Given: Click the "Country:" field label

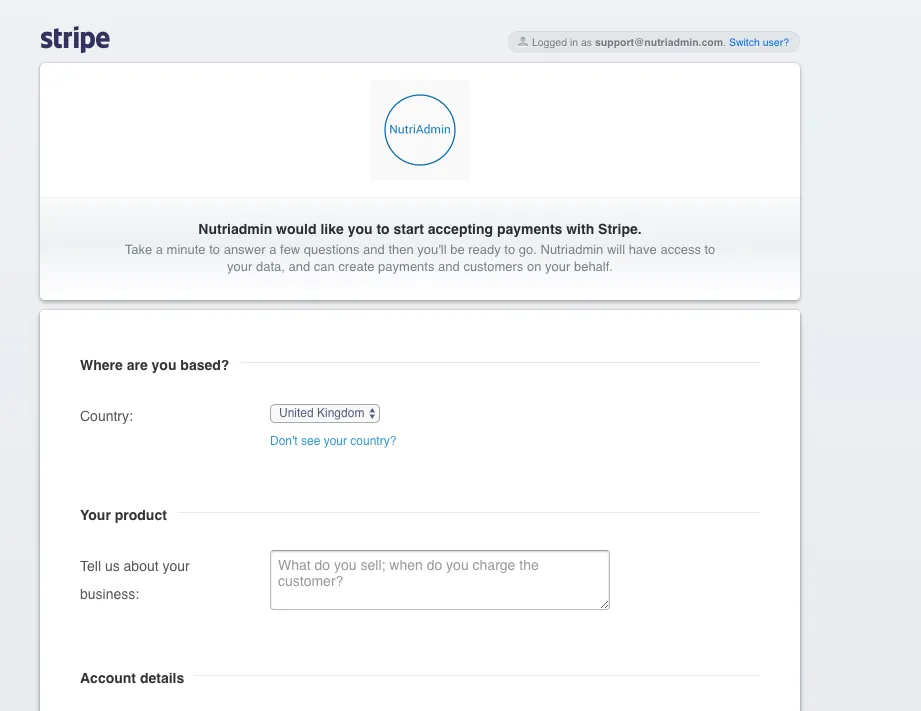Looking at the screenshot, I should 106,416.
